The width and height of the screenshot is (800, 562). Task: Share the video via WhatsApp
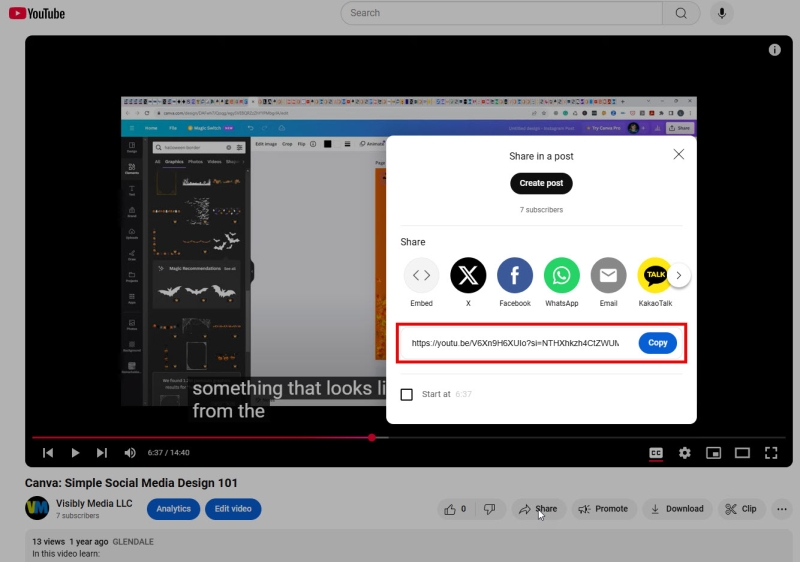tap(561, 282)
